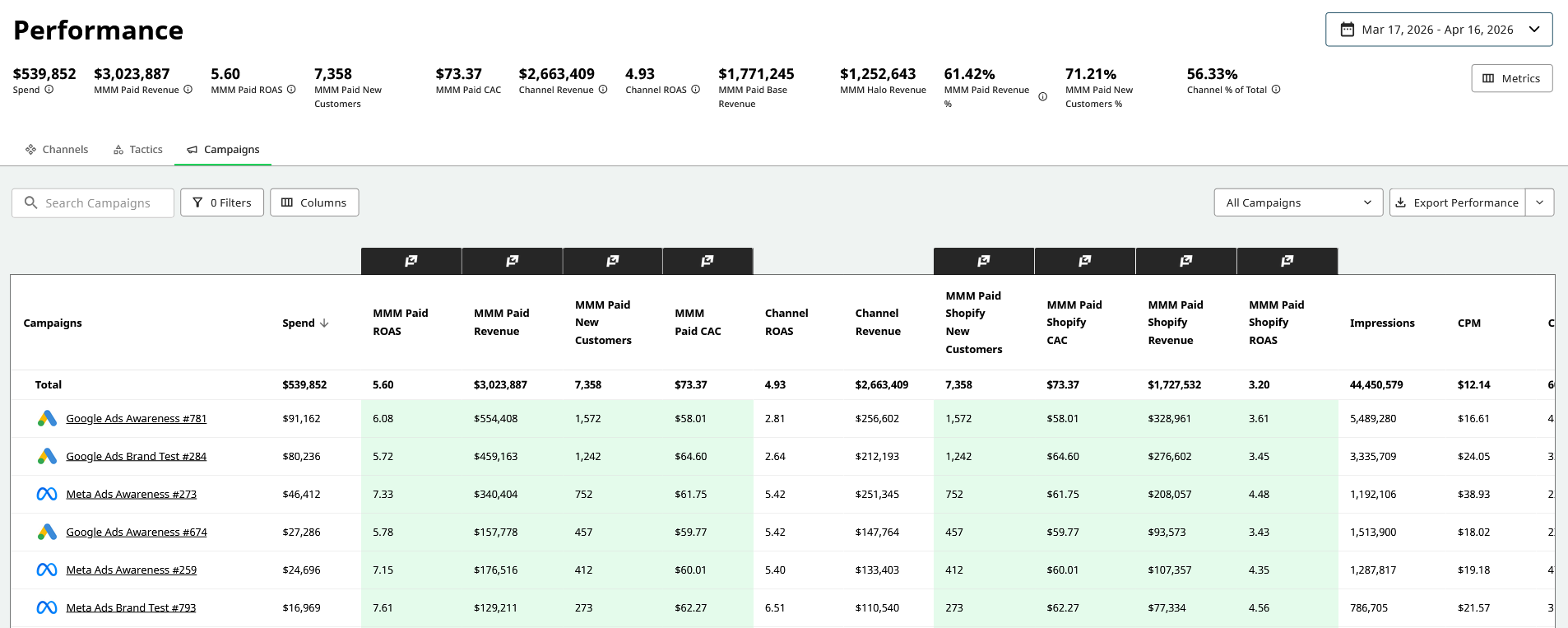This screenshot has height=628, width=1568.
Task: Switch to the Tactics tab
Action: (138, 150)
